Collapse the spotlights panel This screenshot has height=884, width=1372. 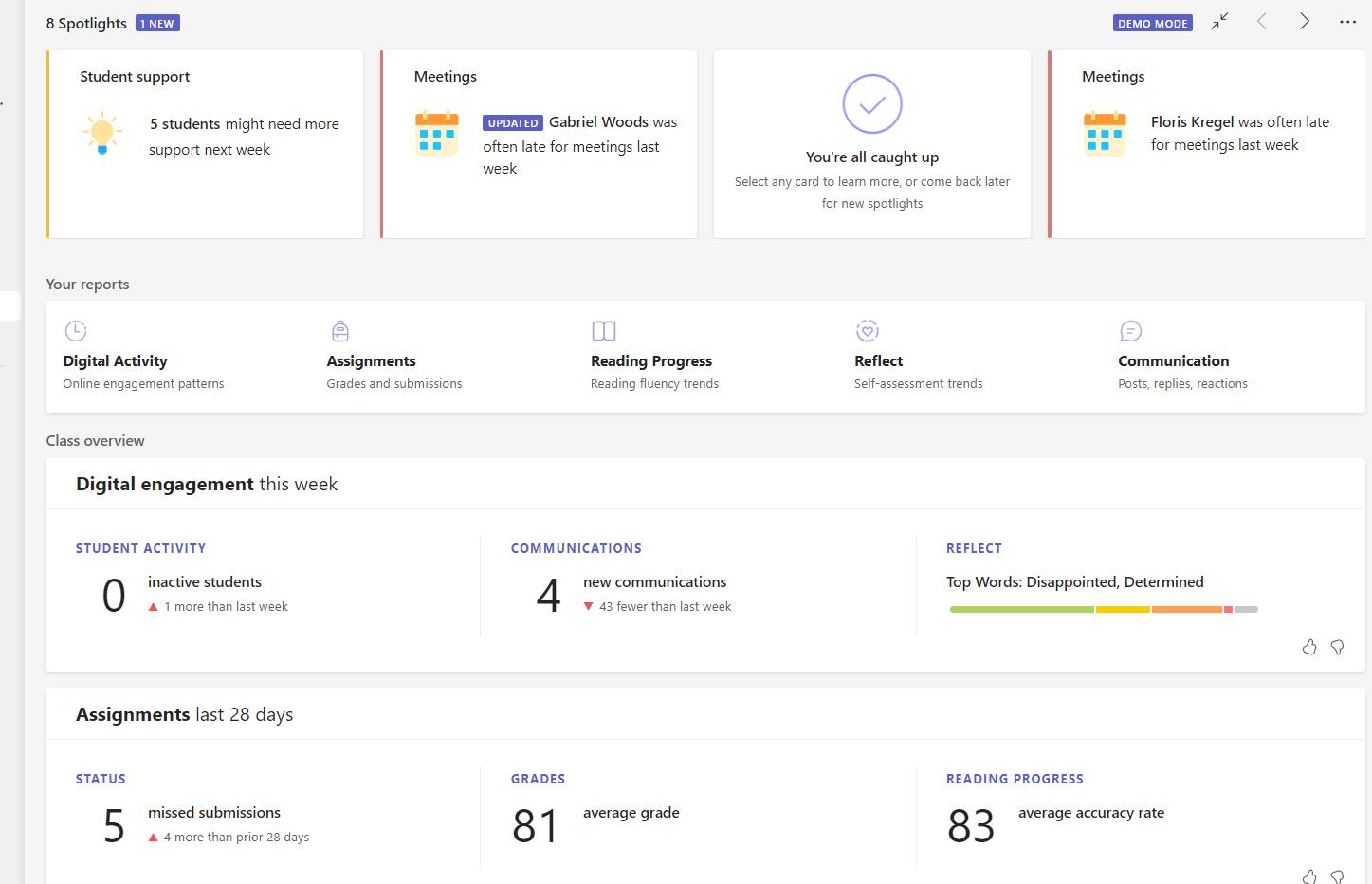coord(1219,22)
